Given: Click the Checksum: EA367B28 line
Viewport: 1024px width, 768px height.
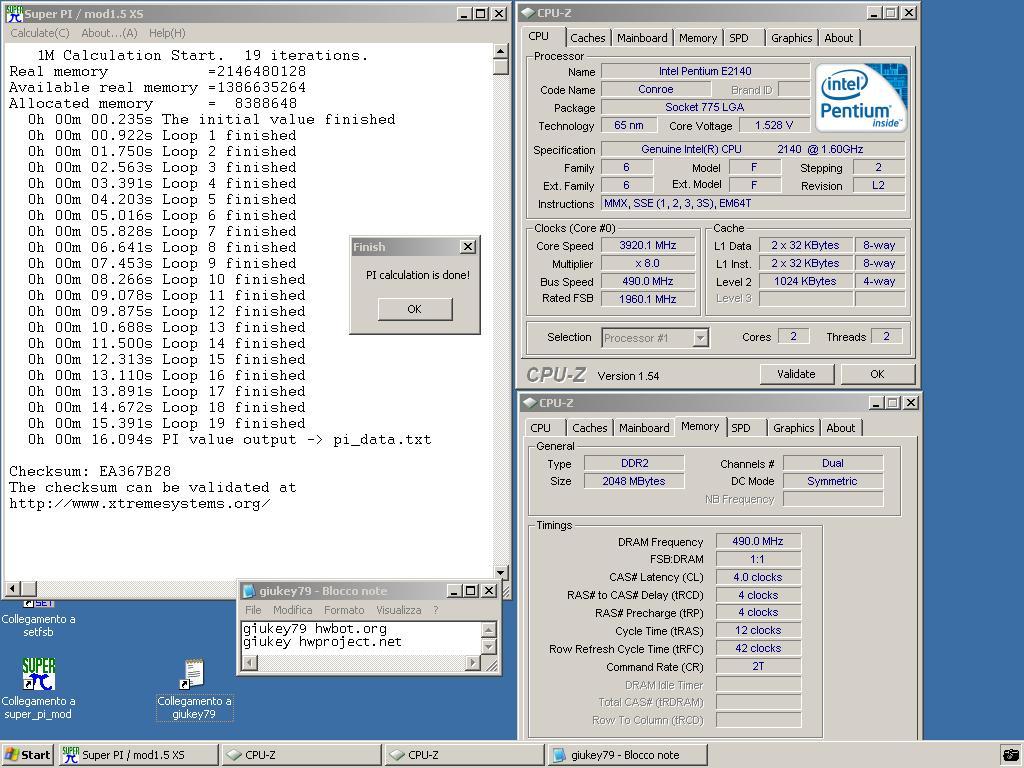Looking at the screenshot, I should click(x=90, y=472).
